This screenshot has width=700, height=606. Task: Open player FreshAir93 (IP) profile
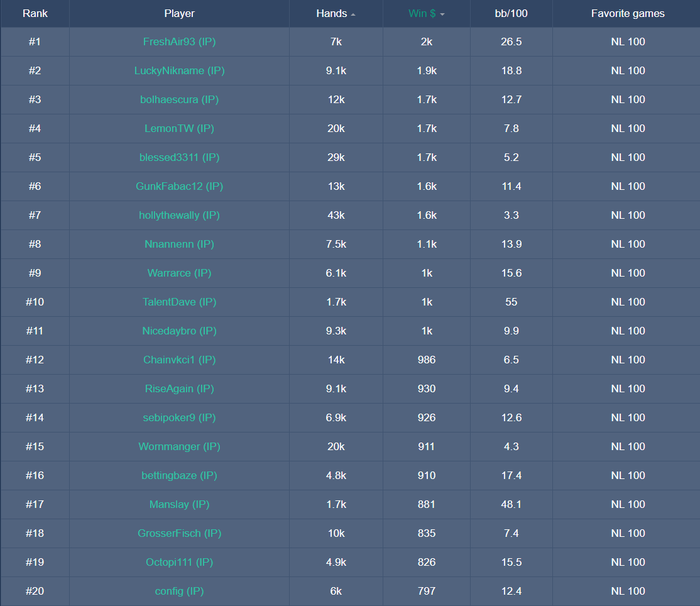[179, 42]
